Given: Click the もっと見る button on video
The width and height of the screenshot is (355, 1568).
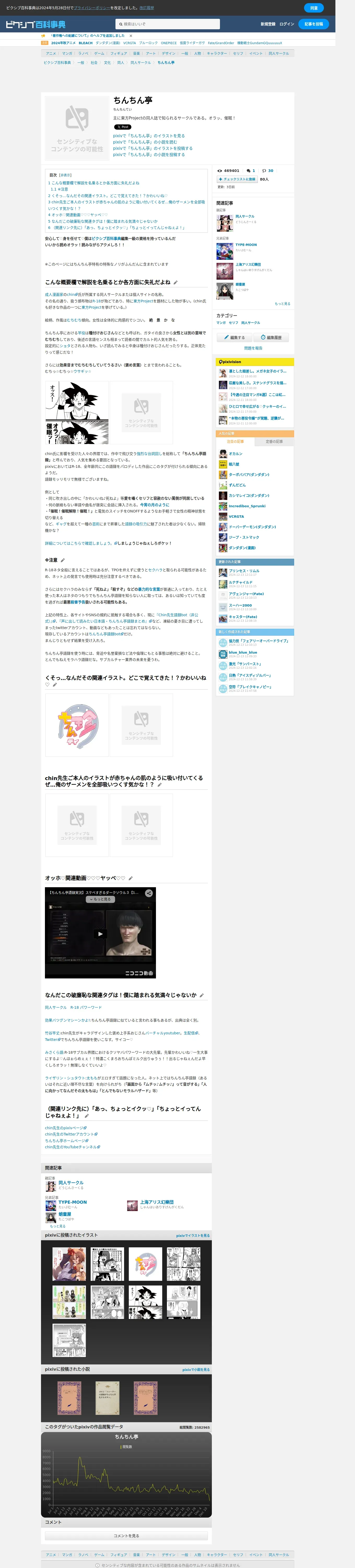Looking at the screenshot, I should click(x=101, y=899).
